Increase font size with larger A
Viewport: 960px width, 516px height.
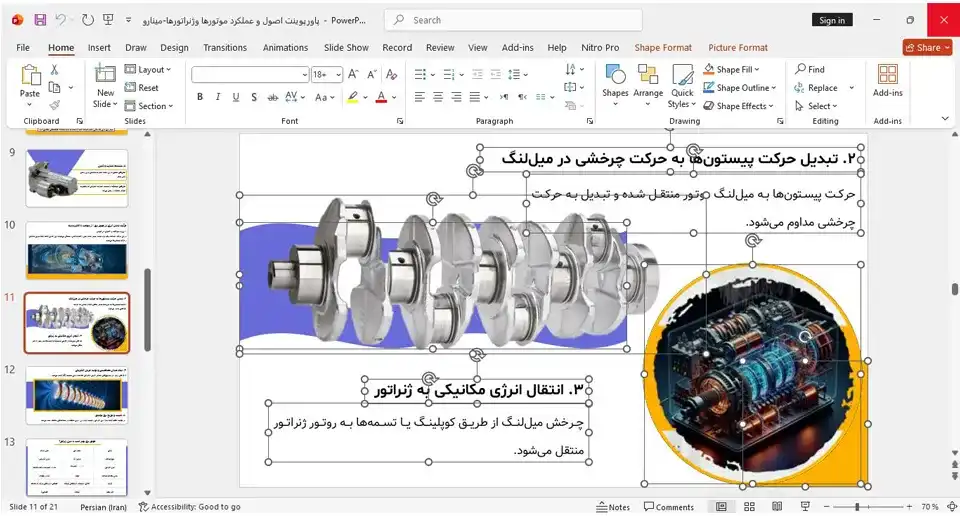coord(353,75)
